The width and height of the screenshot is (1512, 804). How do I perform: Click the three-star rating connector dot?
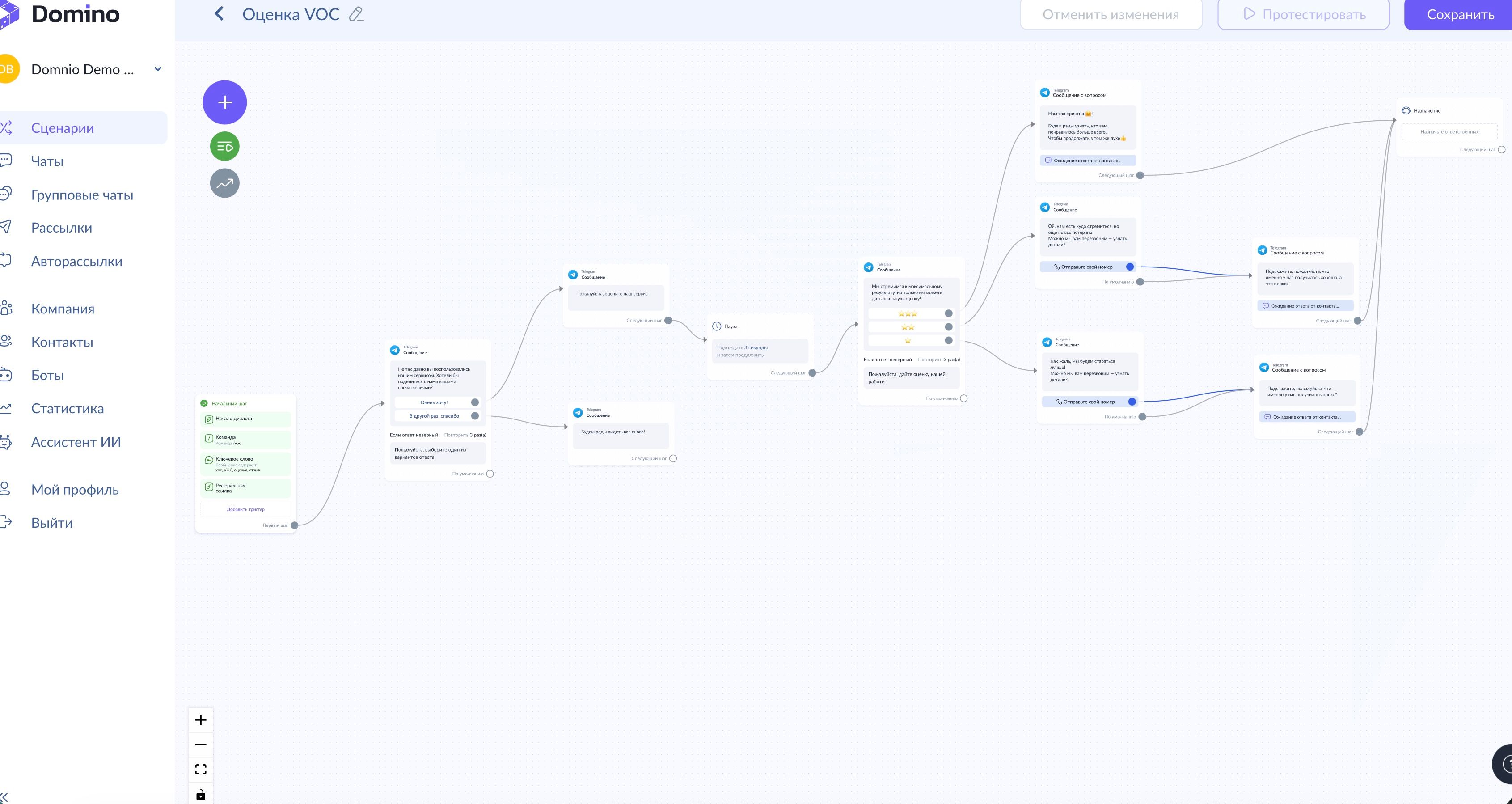tap(949, 313)
